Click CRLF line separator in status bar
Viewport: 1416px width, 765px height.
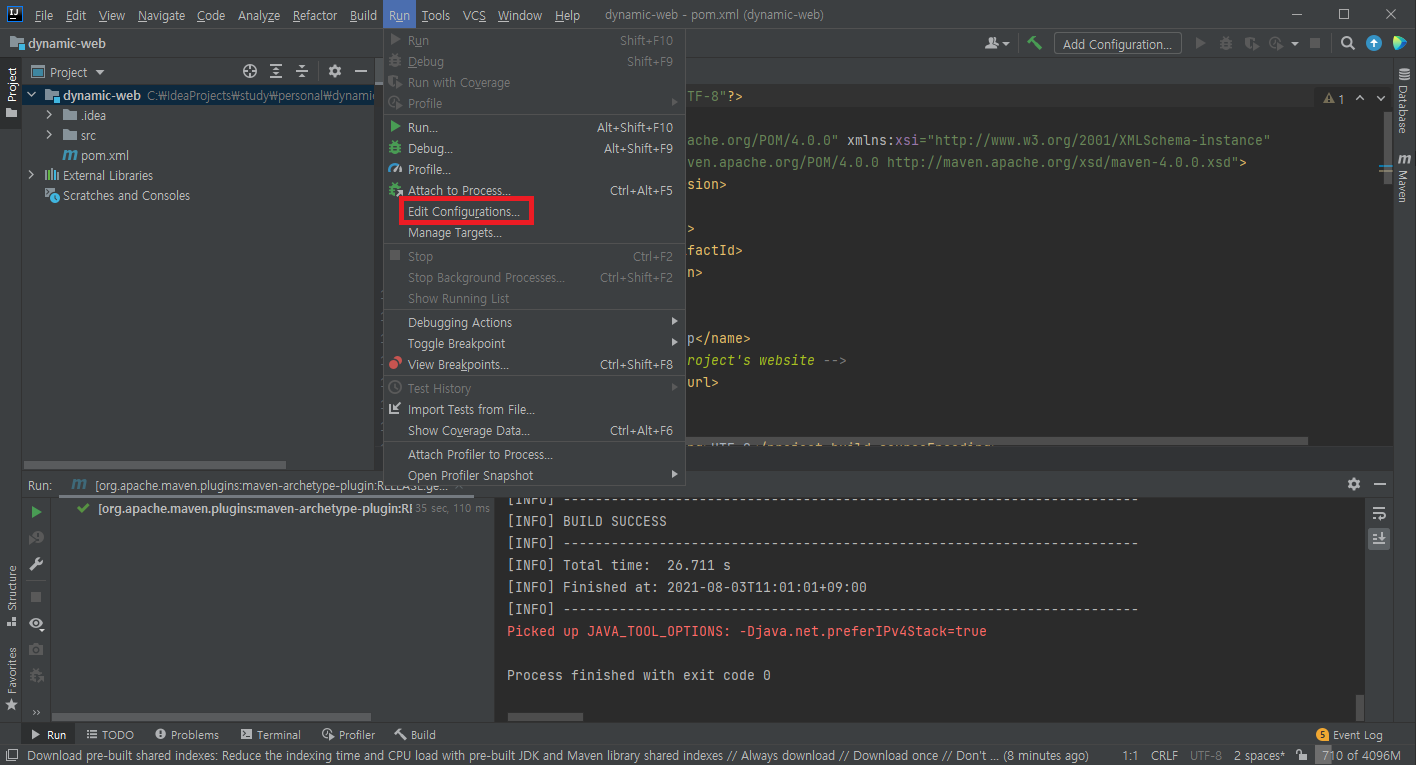coord(1165,755)
